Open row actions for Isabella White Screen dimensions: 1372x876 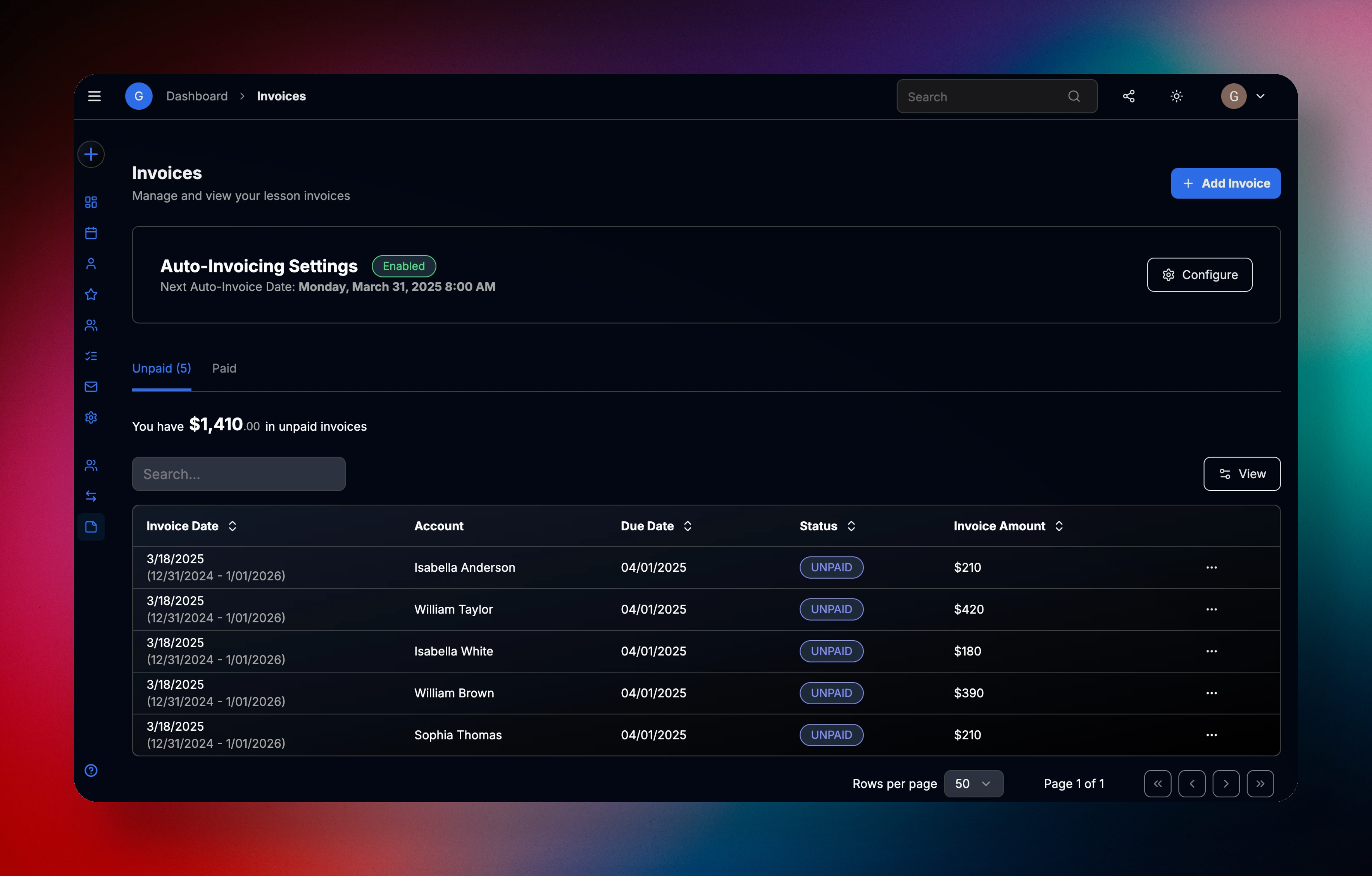1211,651
